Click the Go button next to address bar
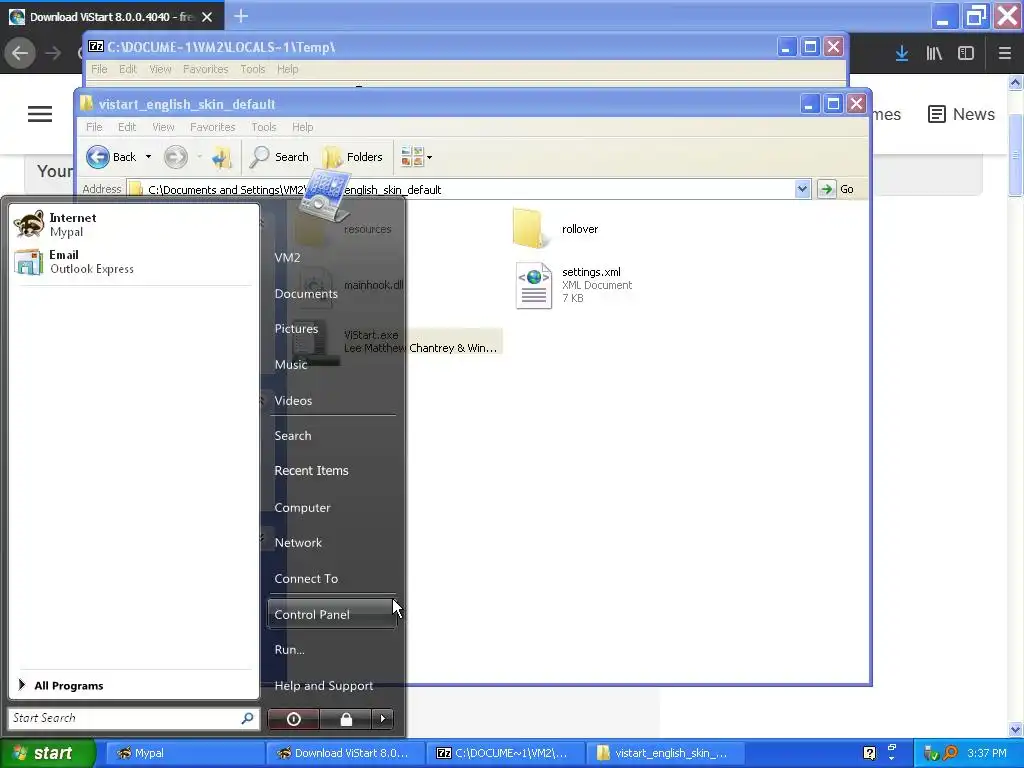 point(837,189)
